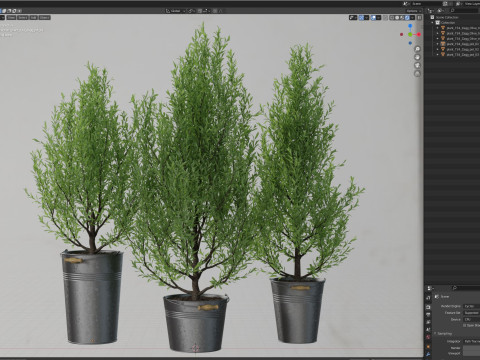480x360 pixels.
Task: Click the green Y axis gizmo handle
Action: click(x=410, y=34)
